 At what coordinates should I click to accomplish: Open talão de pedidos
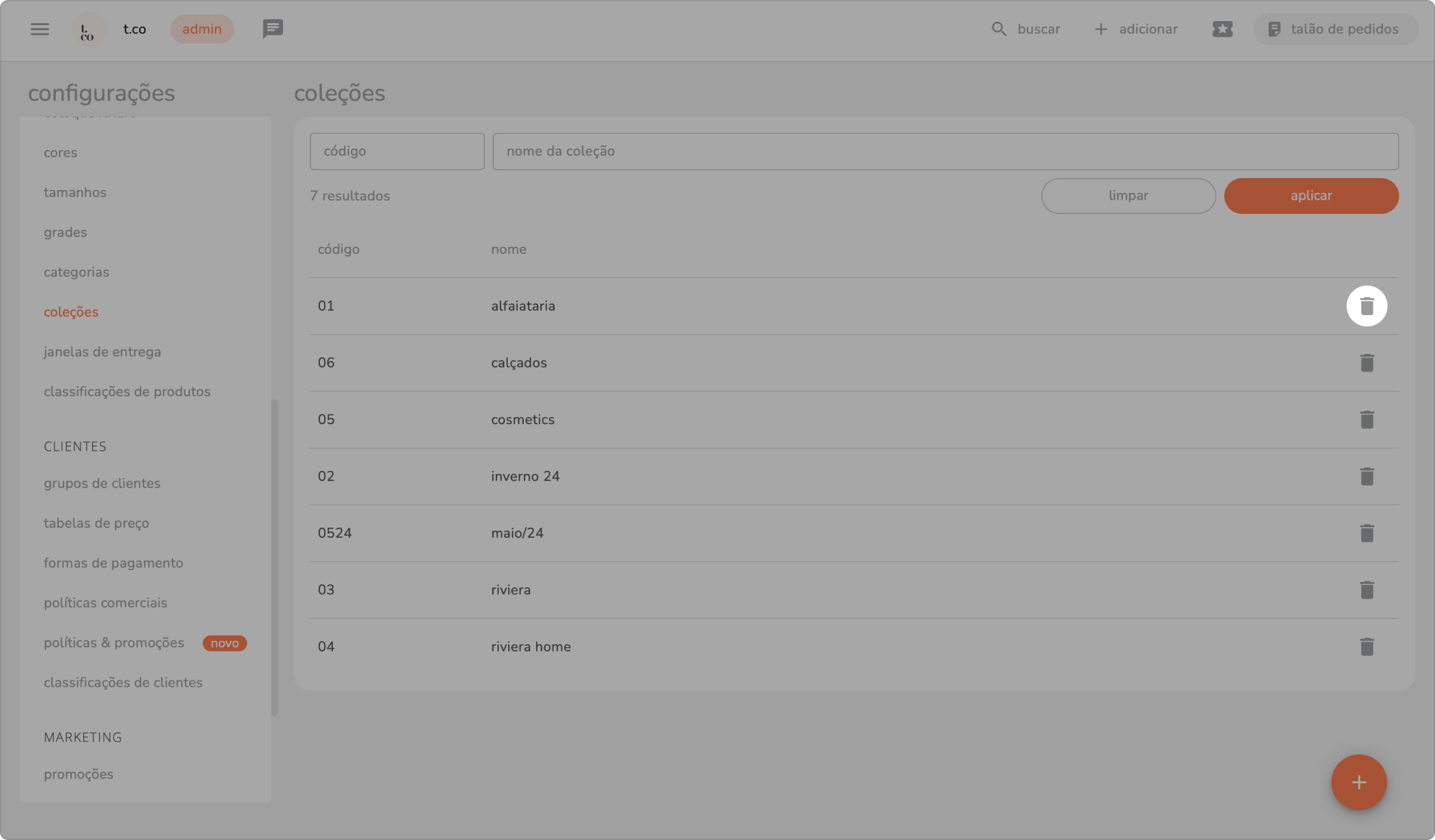tap(1335, 29)
